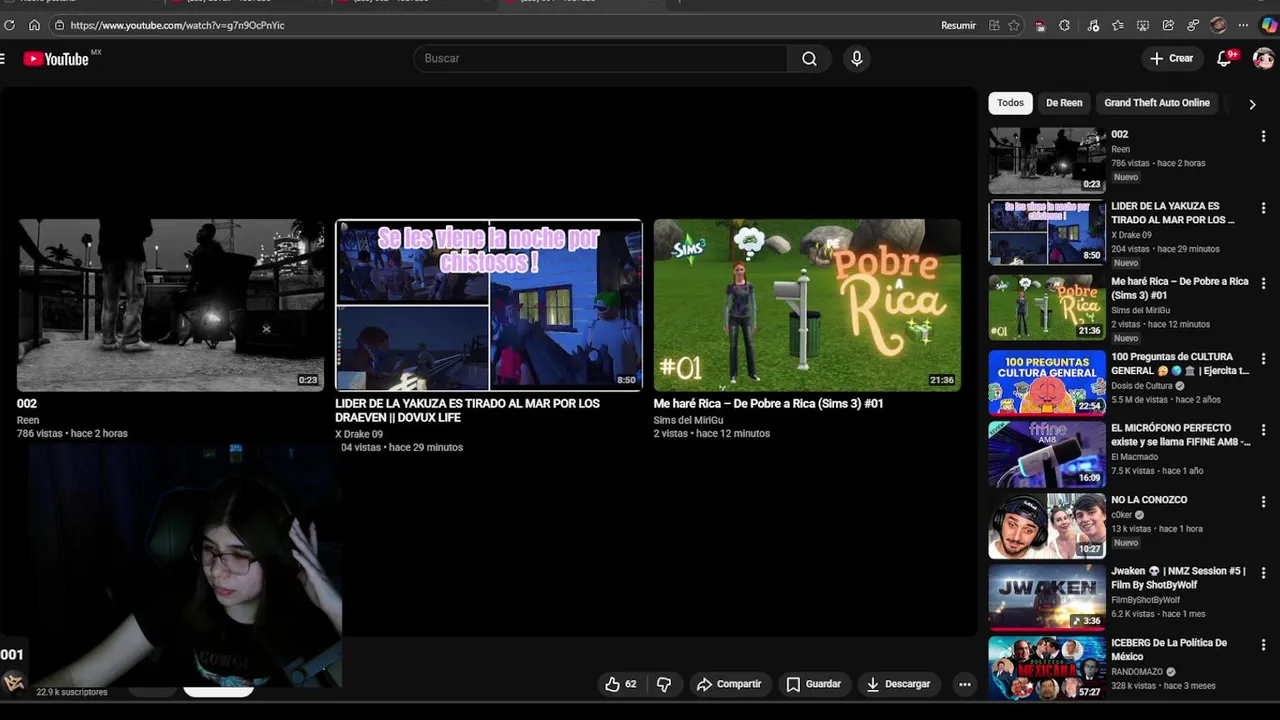Start voice search with the microphone icon
Screen dimensions: 1280x720
pyautogui.click(x=856, y=58)
